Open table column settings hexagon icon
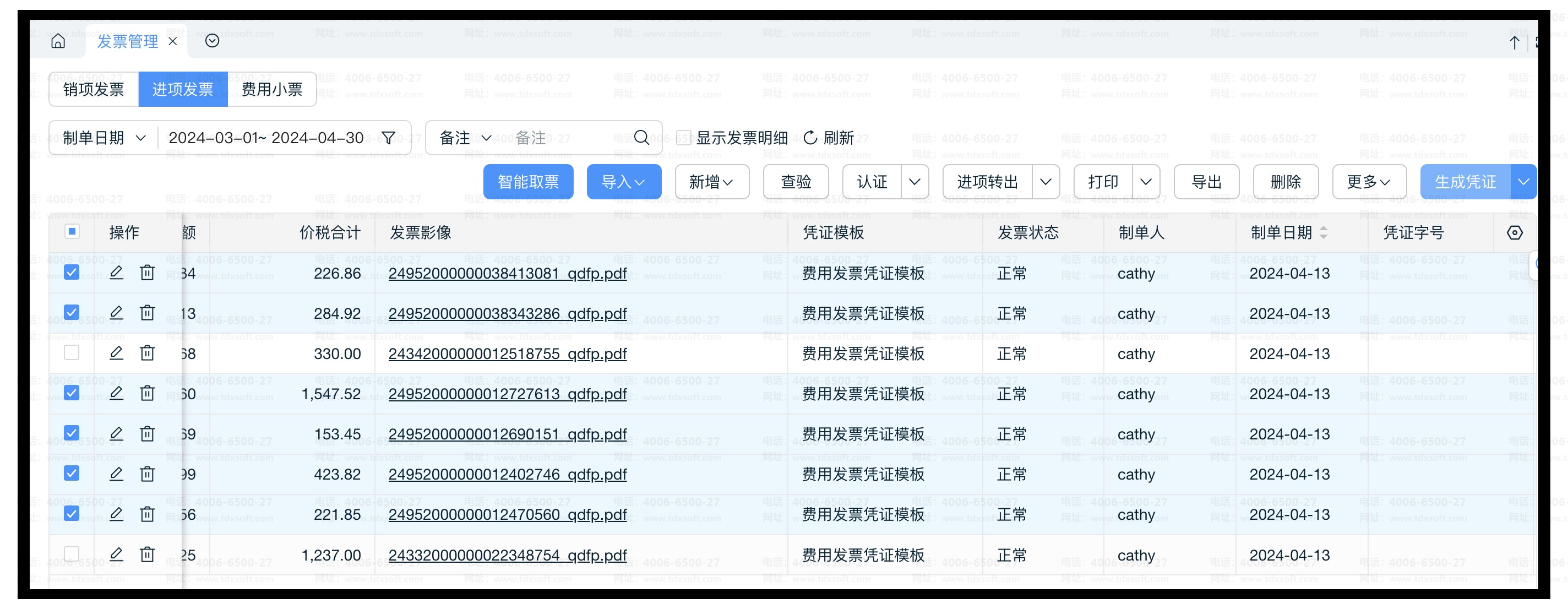The height and width of the screenshot is (609, 1568). click(x=1515, y=232)
